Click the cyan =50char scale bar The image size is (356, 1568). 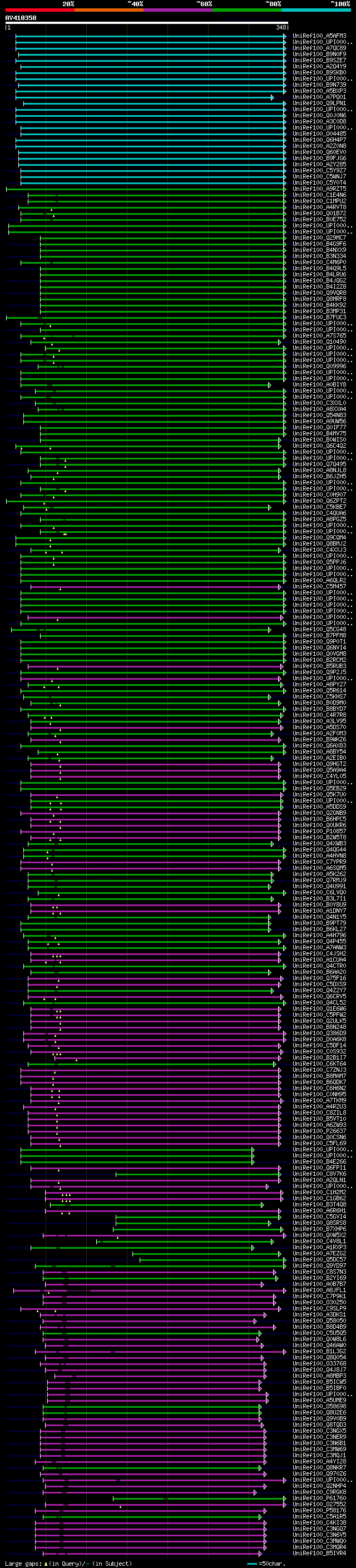click(x=252, y=1563)
